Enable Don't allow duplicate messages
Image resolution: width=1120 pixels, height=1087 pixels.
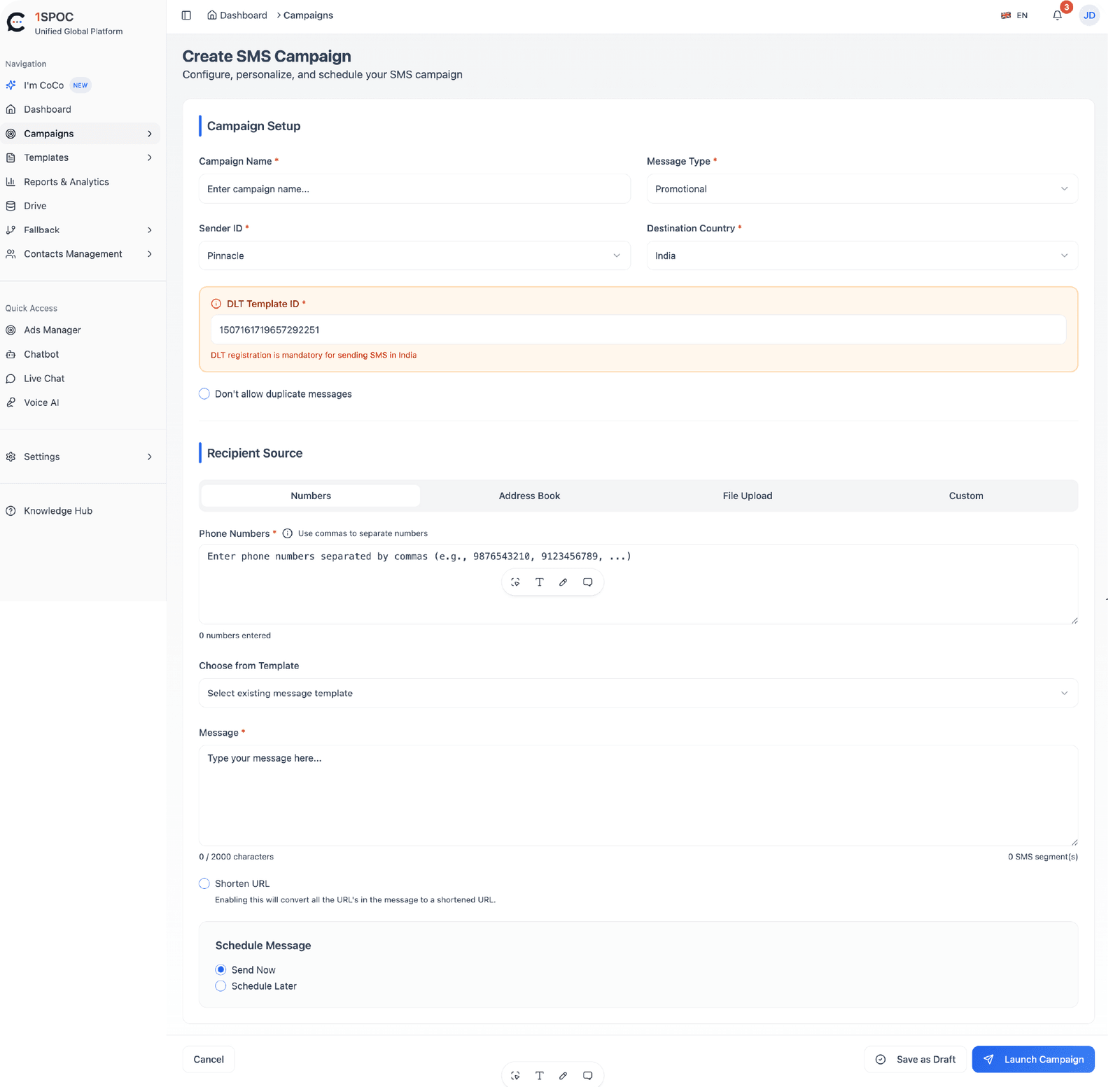coord(204,394)
